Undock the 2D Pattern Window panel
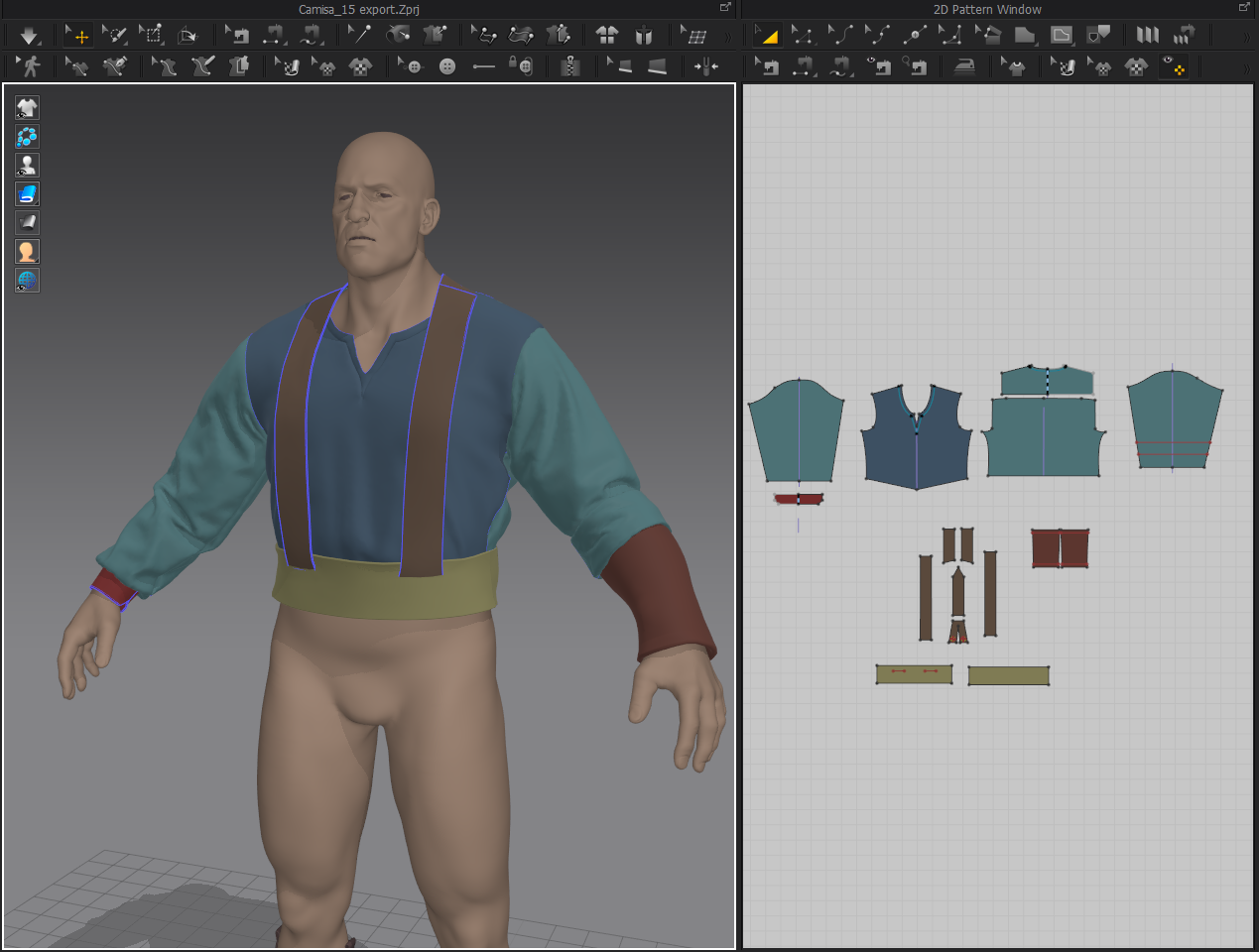The image size is (1259, 952). 1244,8
